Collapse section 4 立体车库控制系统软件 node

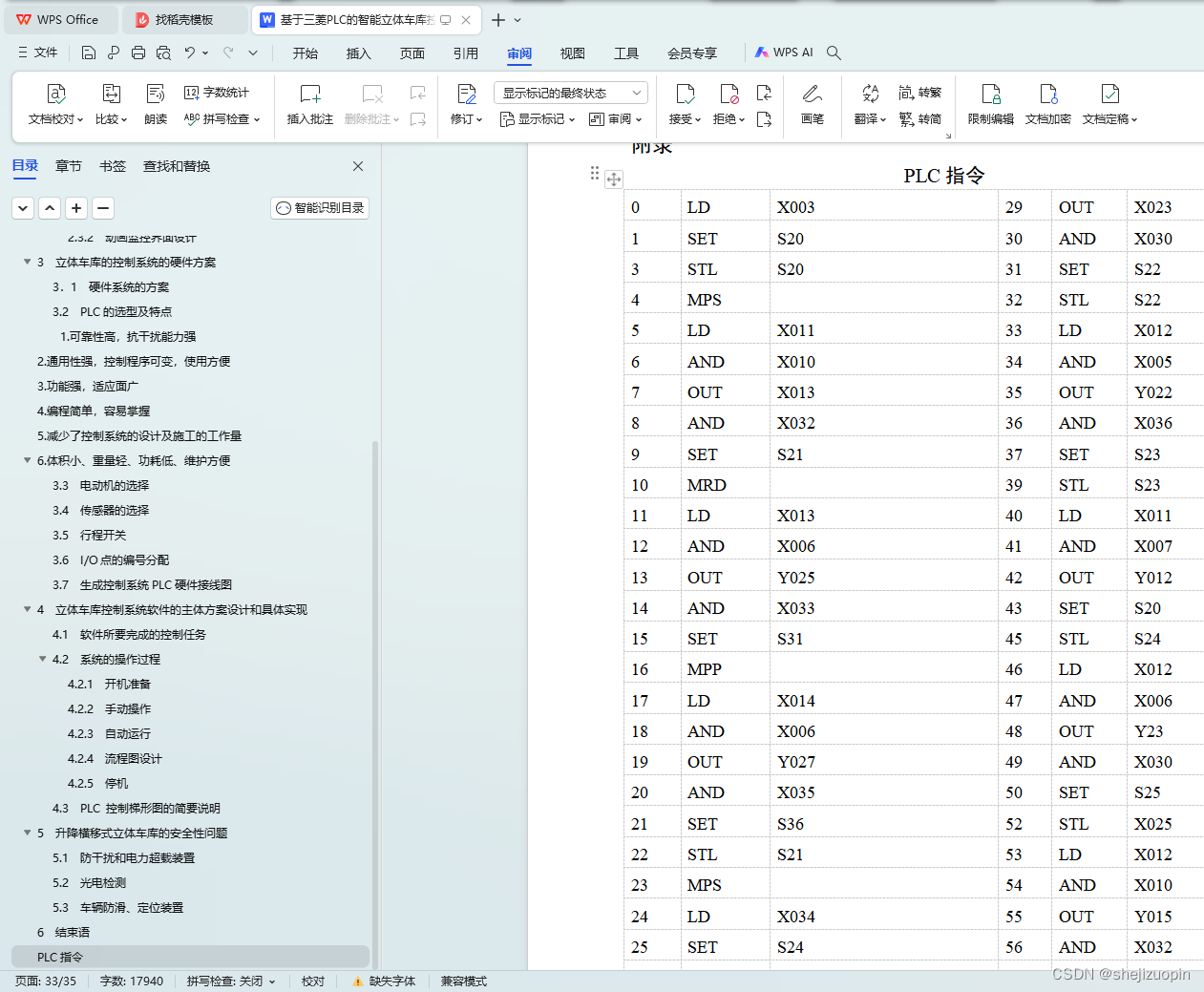[x=27, y=609]
